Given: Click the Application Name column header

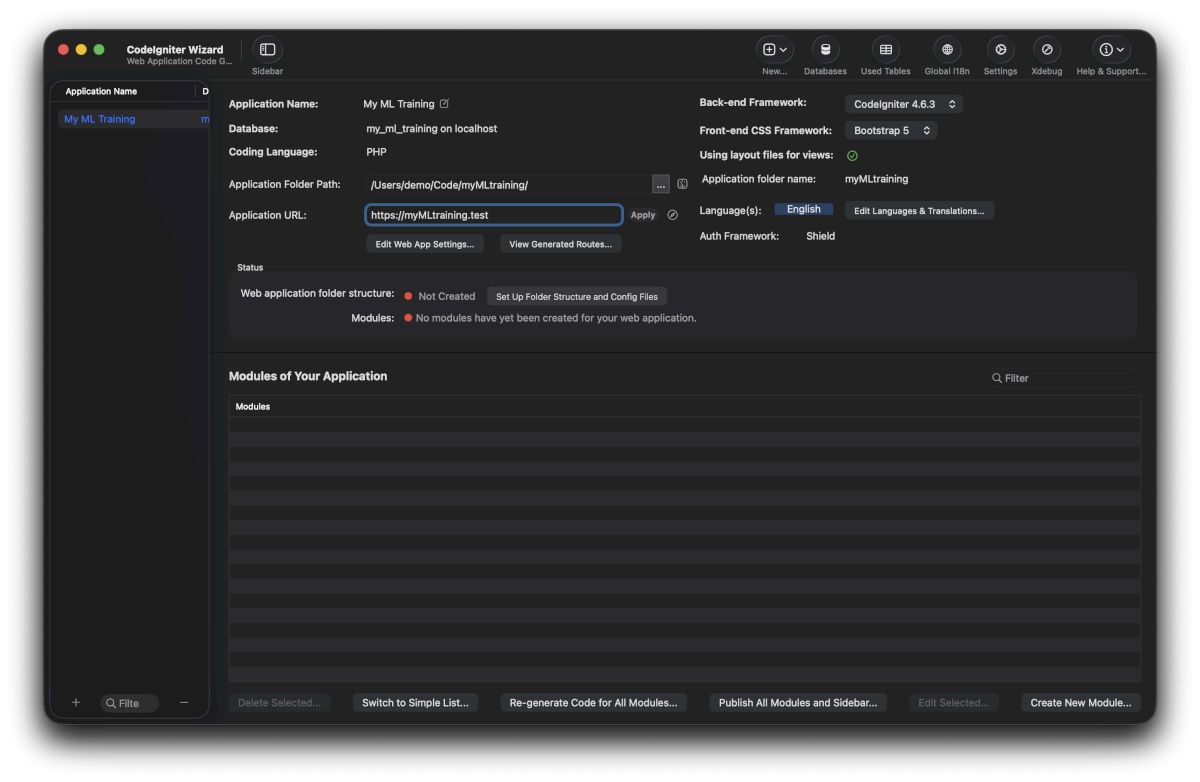Looking at the screenshot, I should point(101,92).
